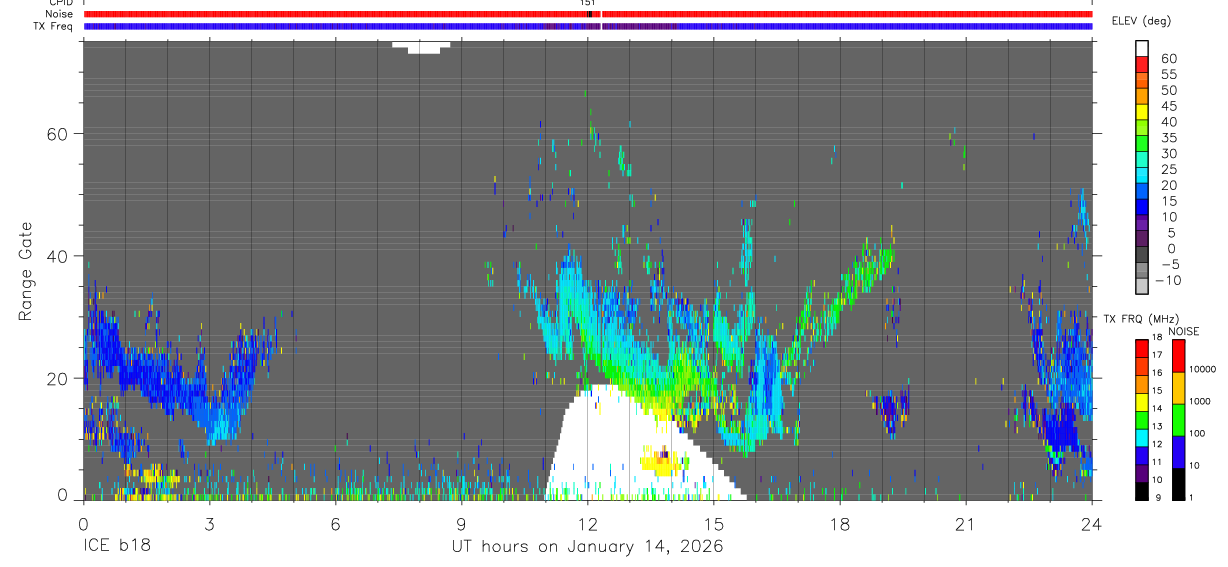Click the '6' tick label on the UT hours axis

coord(335,524)
